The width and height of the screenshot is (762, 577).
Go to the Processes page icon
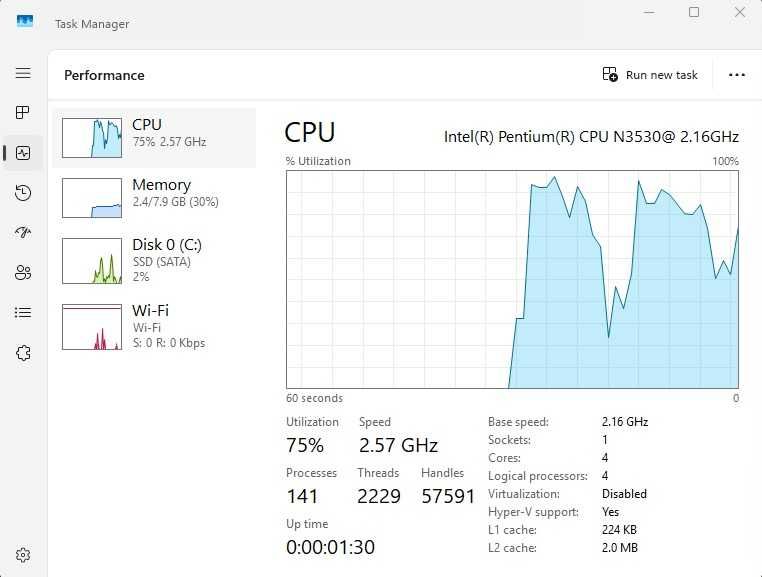tap(23, 113)
